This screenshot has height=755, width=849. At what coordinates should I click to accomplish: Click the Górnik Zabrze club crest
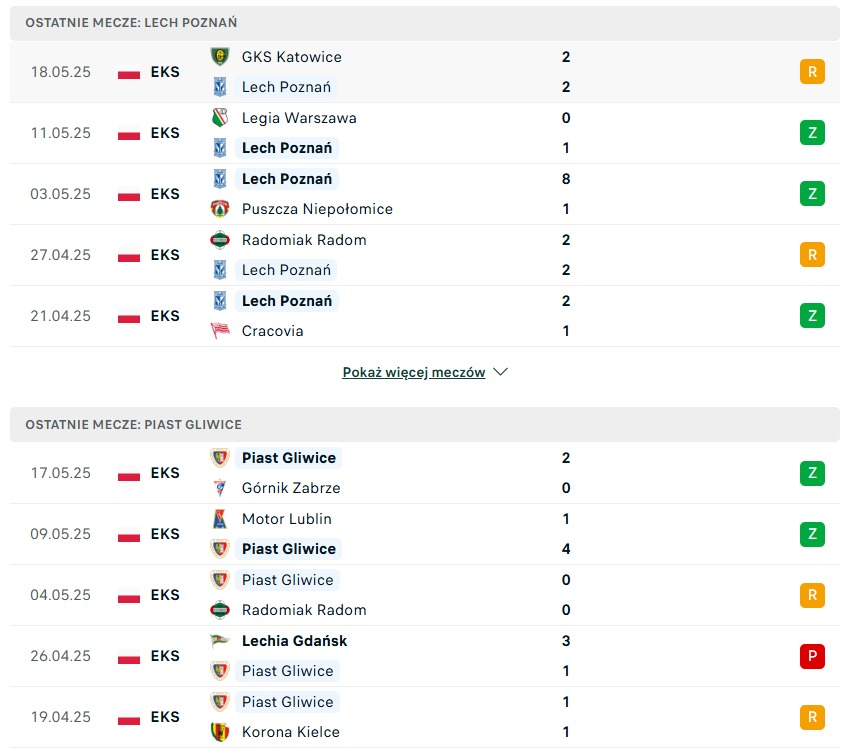[x=220, y=487]
